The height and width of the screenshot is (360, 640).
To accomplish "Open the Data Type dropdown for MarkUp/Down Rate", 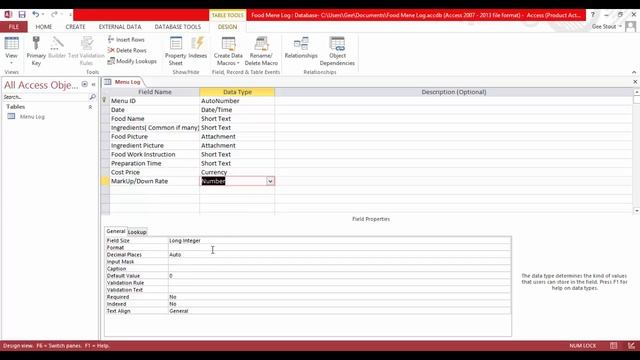I will click(270, 181).
